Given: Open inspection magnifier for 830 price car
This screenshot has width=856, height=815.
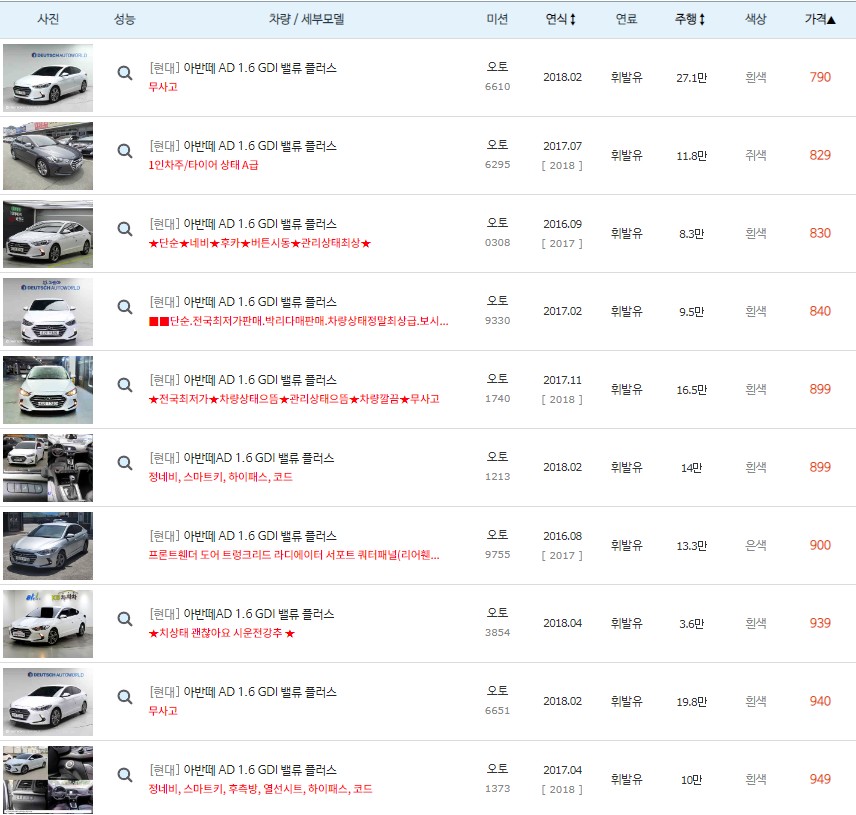Looking at the screenshot, I should [x=125, y=229].
